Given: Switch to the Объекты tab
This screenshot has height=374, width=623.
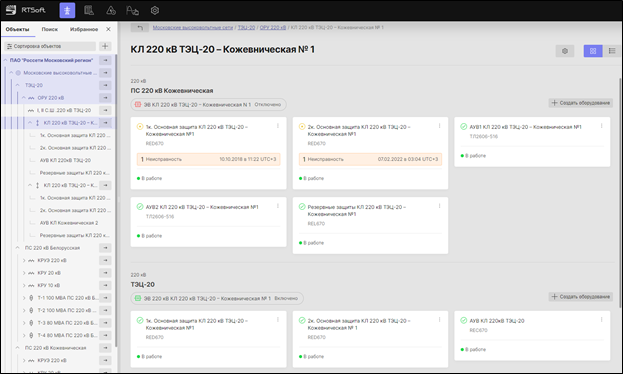Looking at the screenshot, I should [x=17, y=29].
